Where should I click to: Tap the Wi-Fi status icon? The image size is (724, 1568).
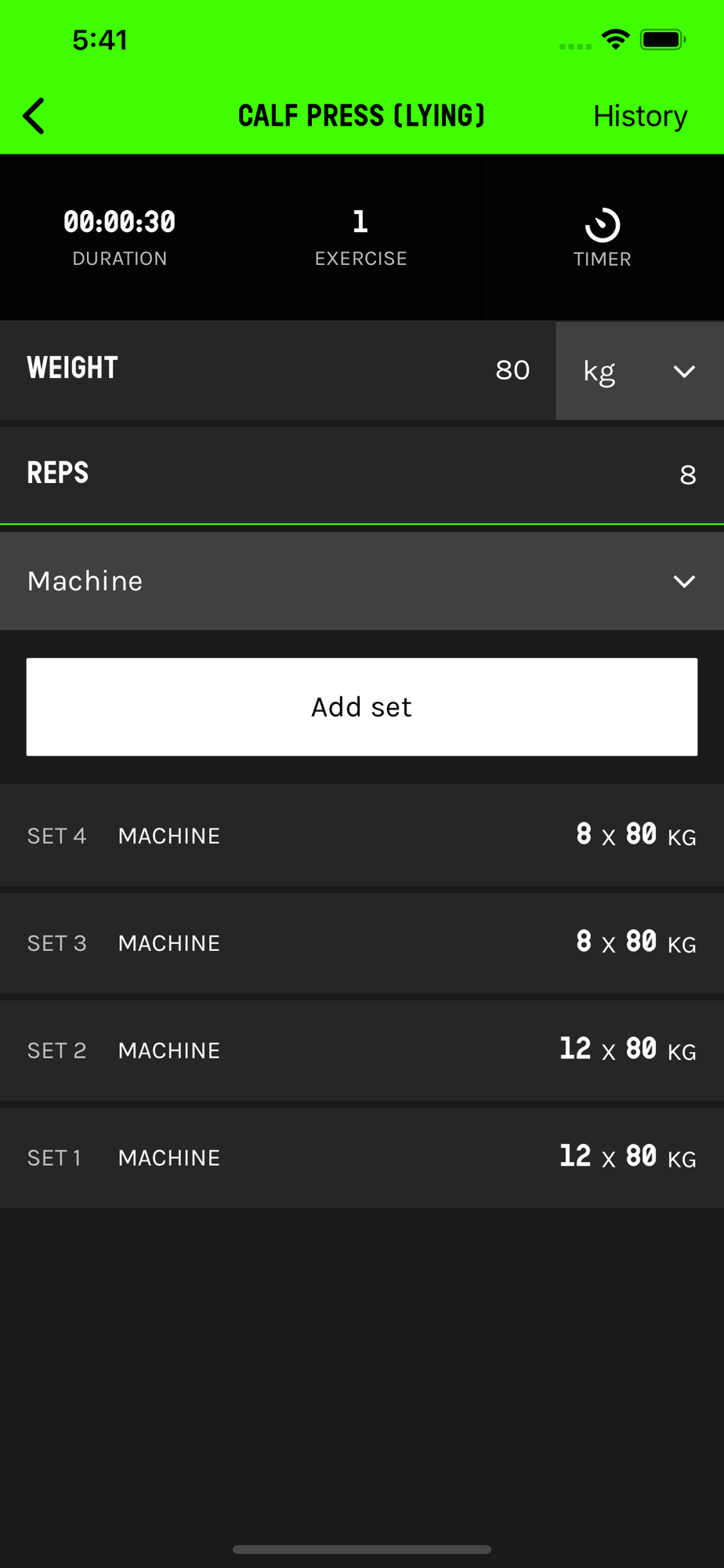tap(616, 39)
